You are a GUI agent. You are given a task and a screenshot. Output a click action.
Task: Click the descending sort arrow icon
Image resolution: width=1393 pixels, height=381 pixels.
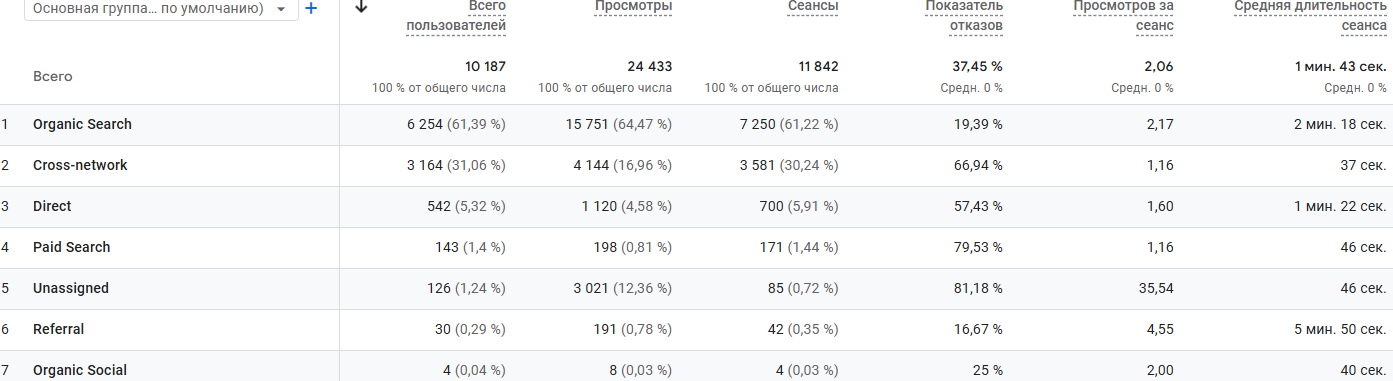pyautogui.click(x=361, y=6)
